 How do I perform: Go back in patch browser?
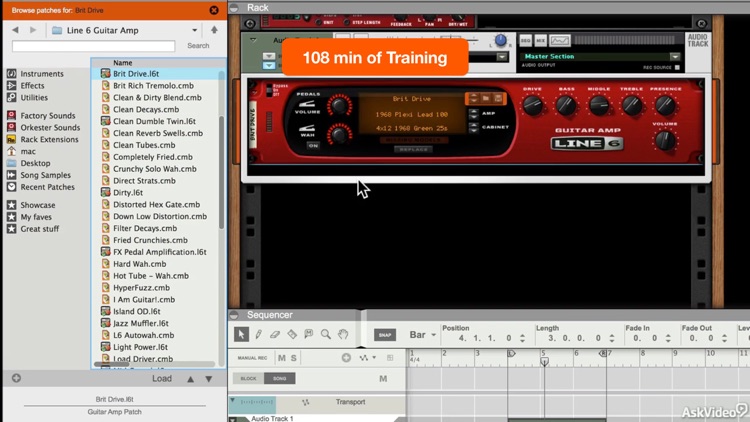point(15,30)
